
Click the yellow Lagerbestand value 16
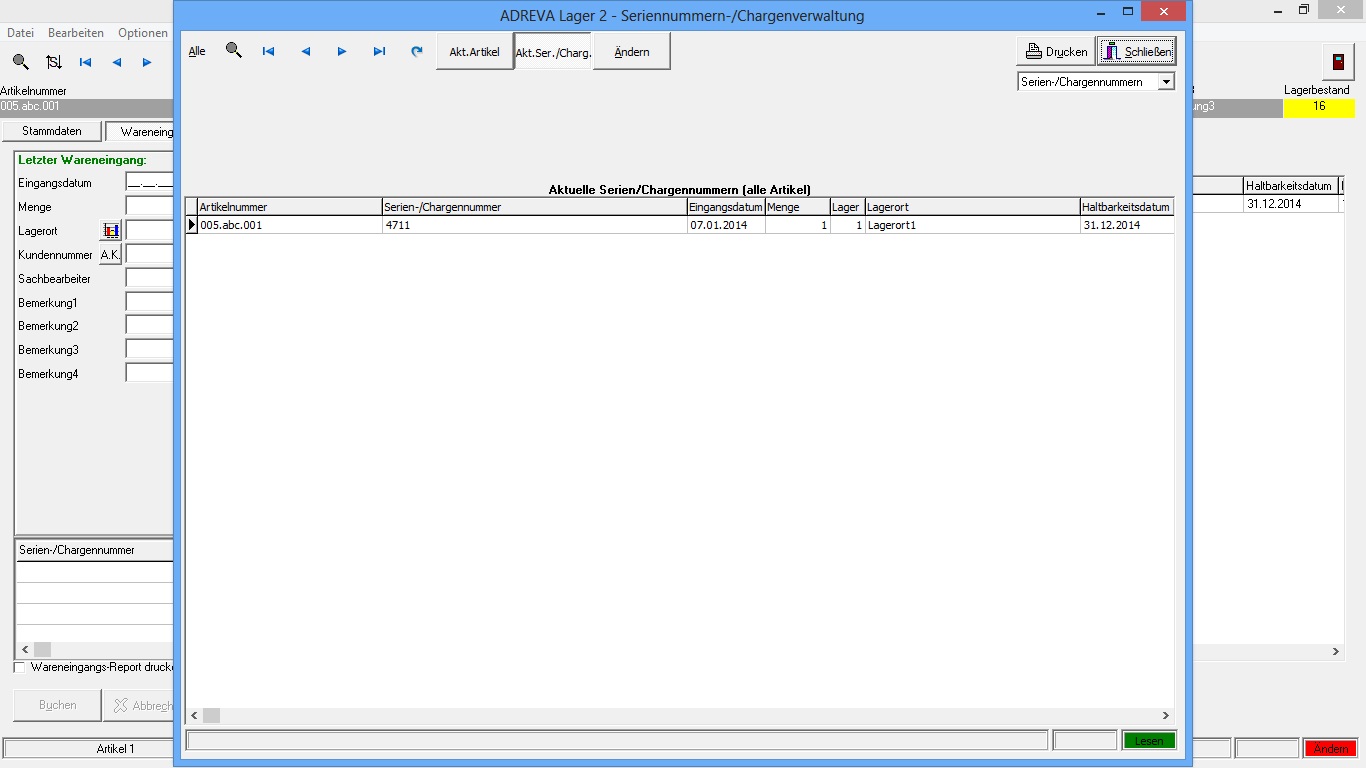point(1319,107)
